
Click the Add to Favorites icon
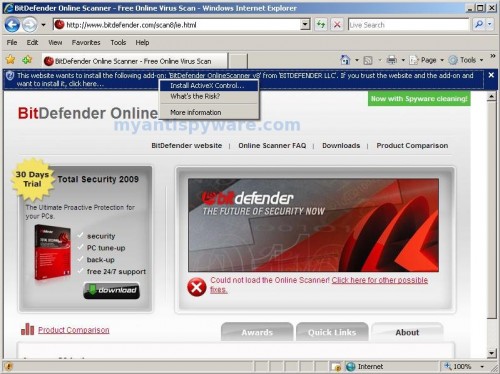[27, 60]
